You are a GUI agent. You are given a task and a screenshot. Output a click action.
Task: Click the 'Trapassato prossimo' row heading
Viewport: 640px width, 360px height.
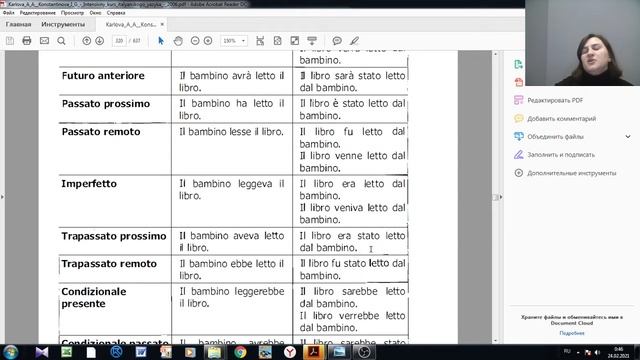click(x=114, y=236)
